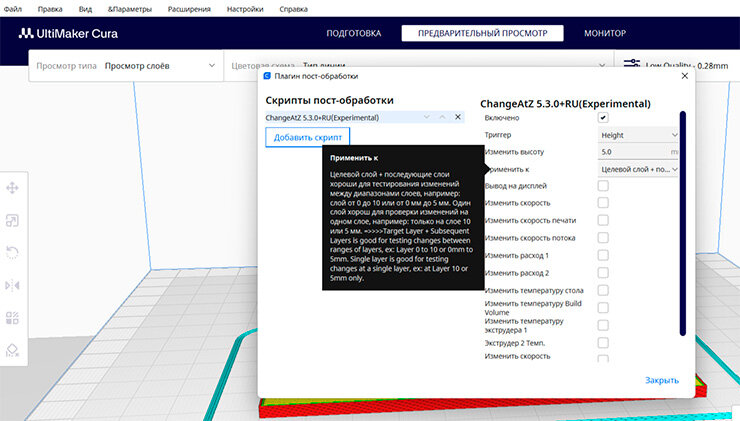Open the Справка menu
This screenshot has width=740, height=421.
click(294, 9)
